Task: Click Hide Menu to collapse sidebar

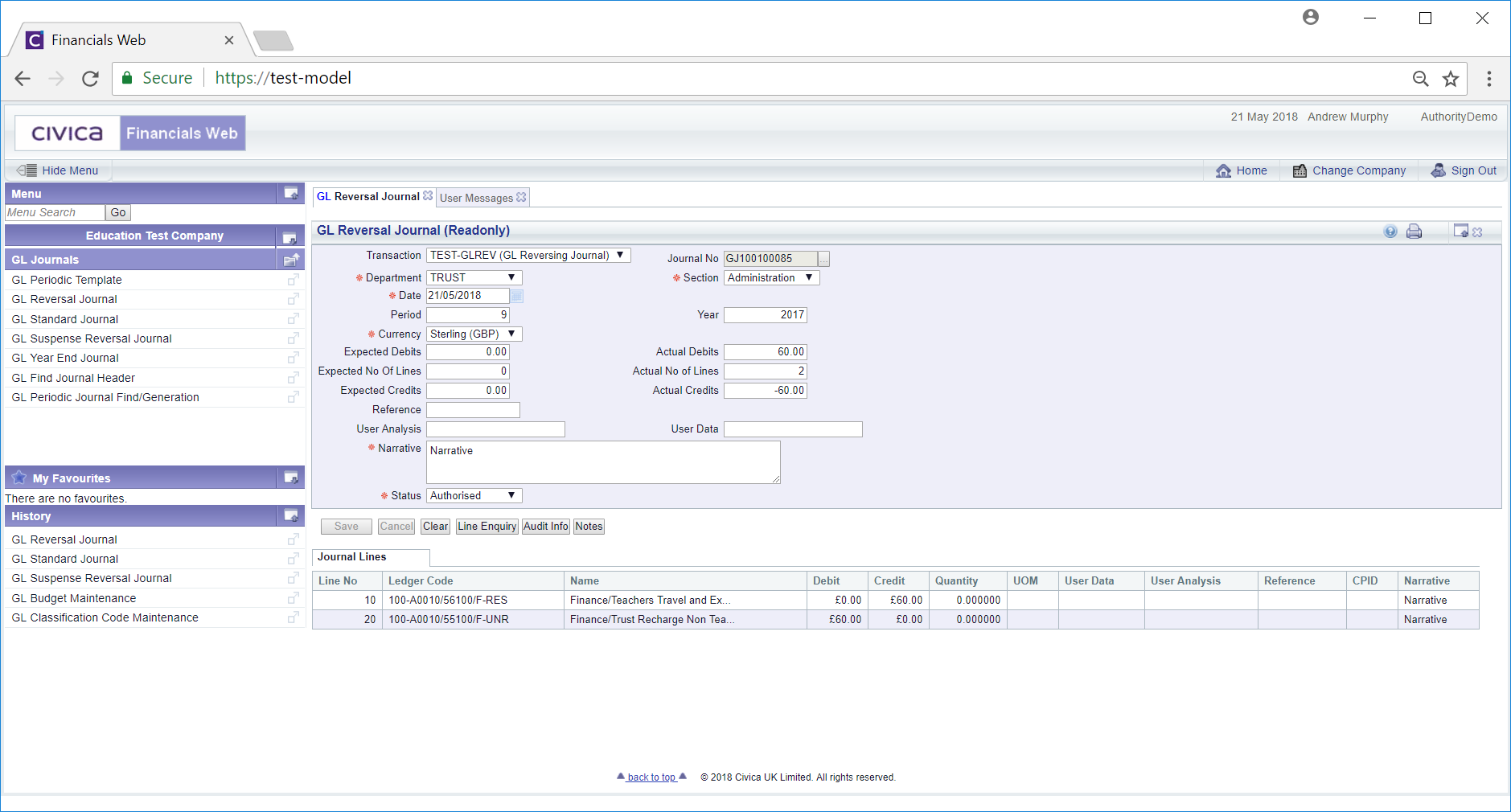Action: click(70, 170)
